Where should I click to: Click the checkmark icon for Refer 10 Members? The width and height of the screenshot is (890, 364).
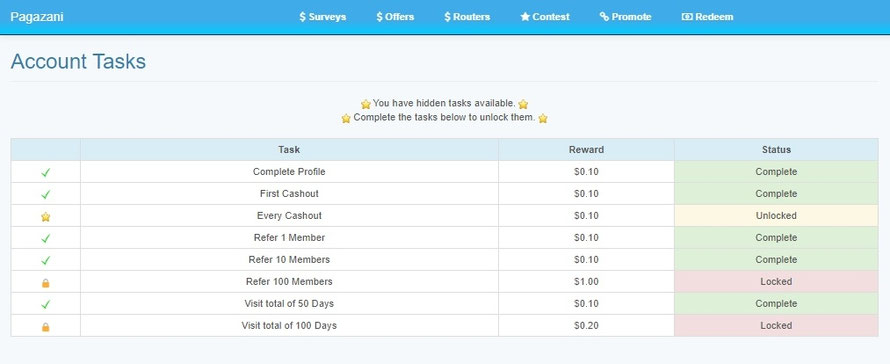pyautogui.click(x=45, y=260)
